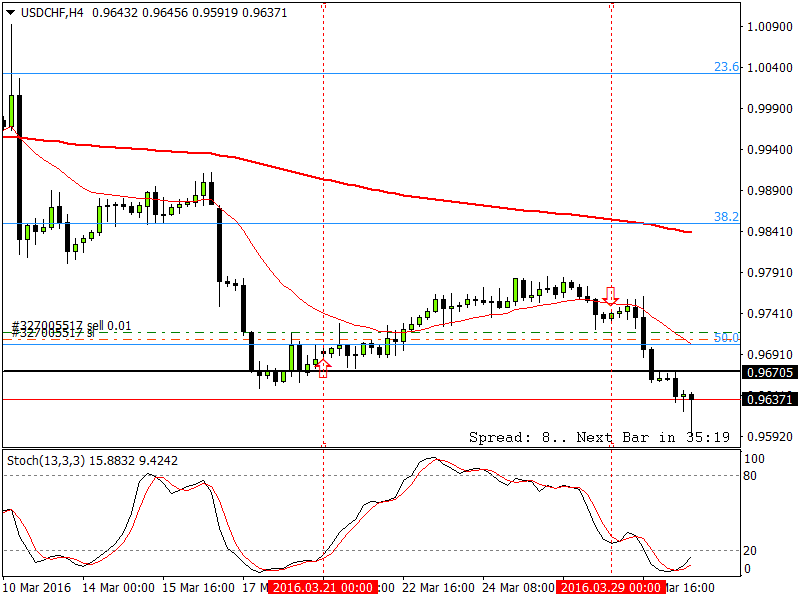Select the 50.0 Fibonacci level label

(x=726, y=337)
